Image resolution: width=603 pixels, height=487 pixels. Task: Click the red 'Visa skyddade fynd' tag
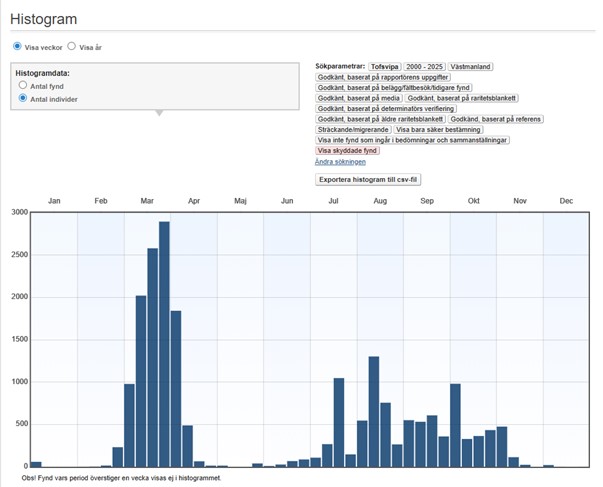tap(347, 150)
